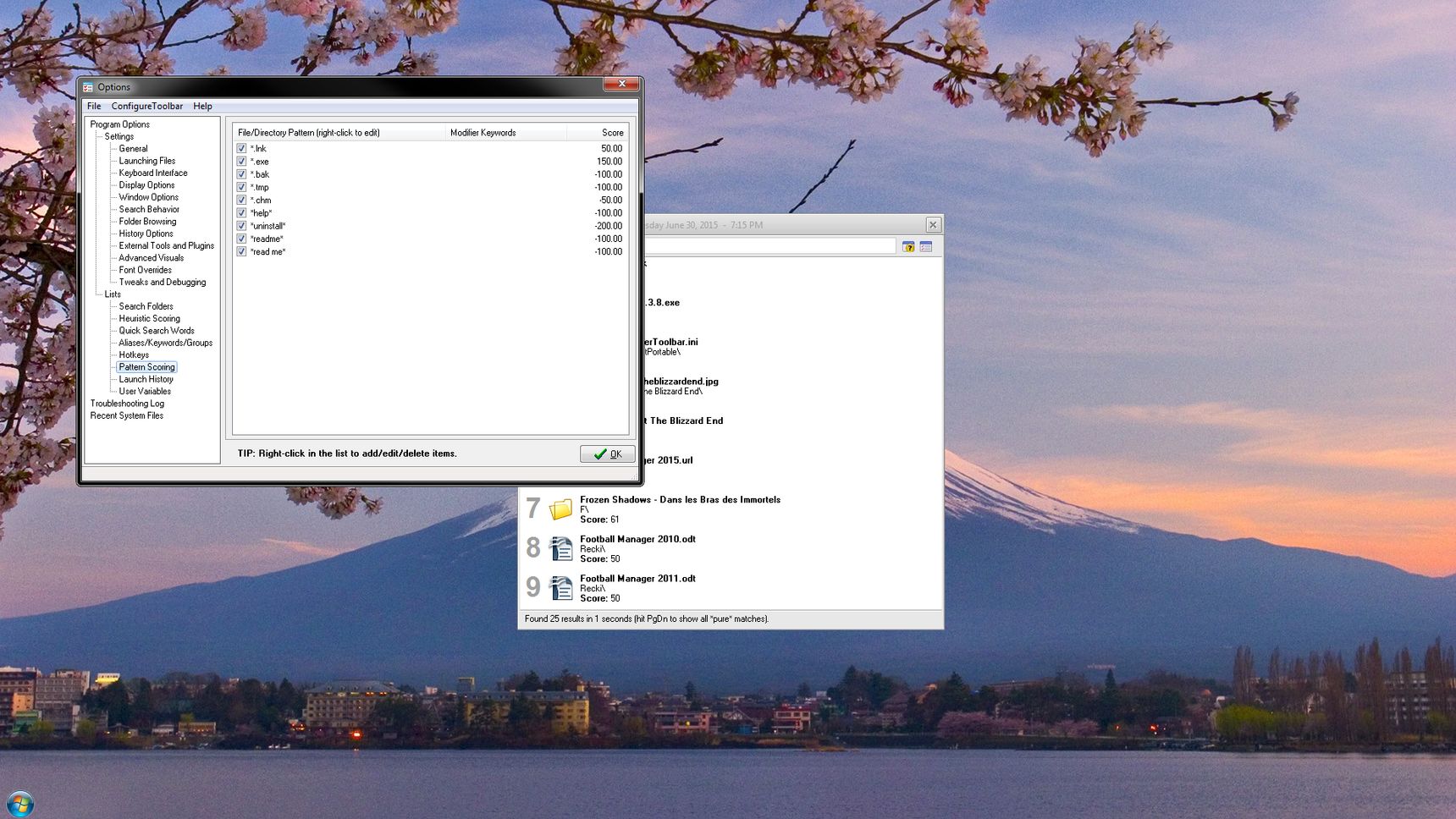Open Tweaks and Debugging page
The image size is (1456, 819).
[163, 283]
